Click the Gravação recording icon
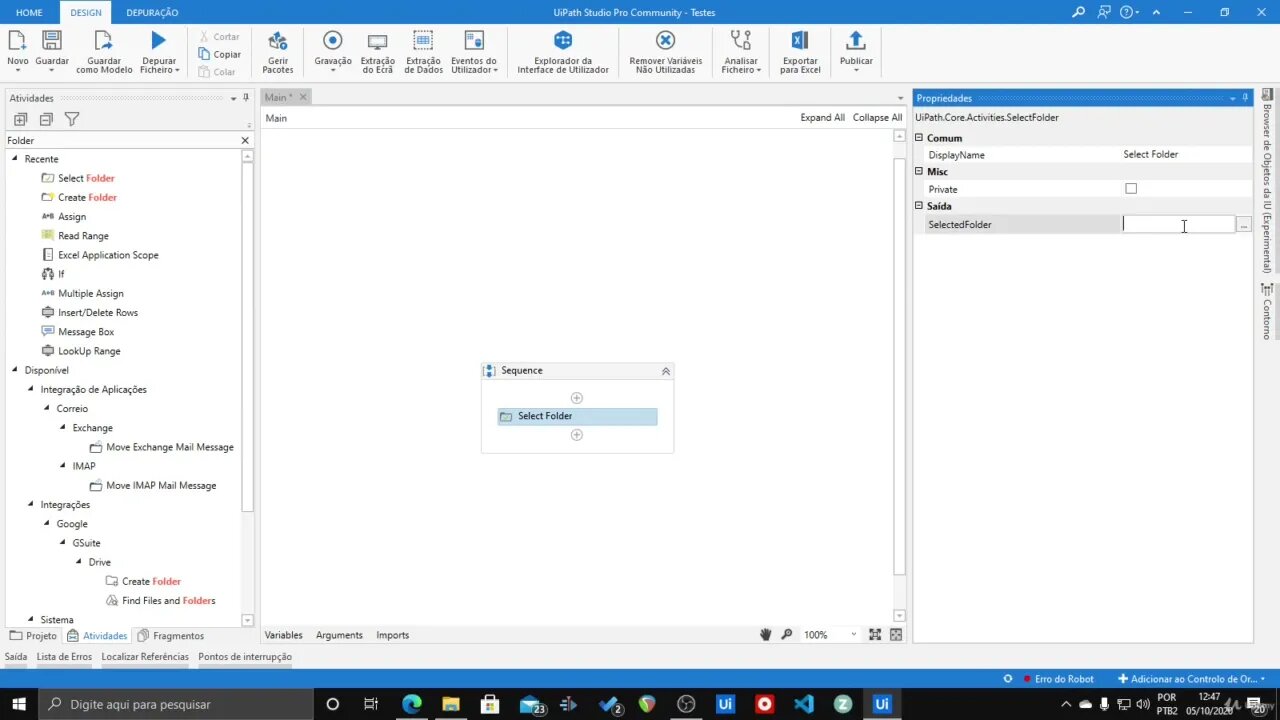The width and height of the screenshot is (1280, 720). 333,41
